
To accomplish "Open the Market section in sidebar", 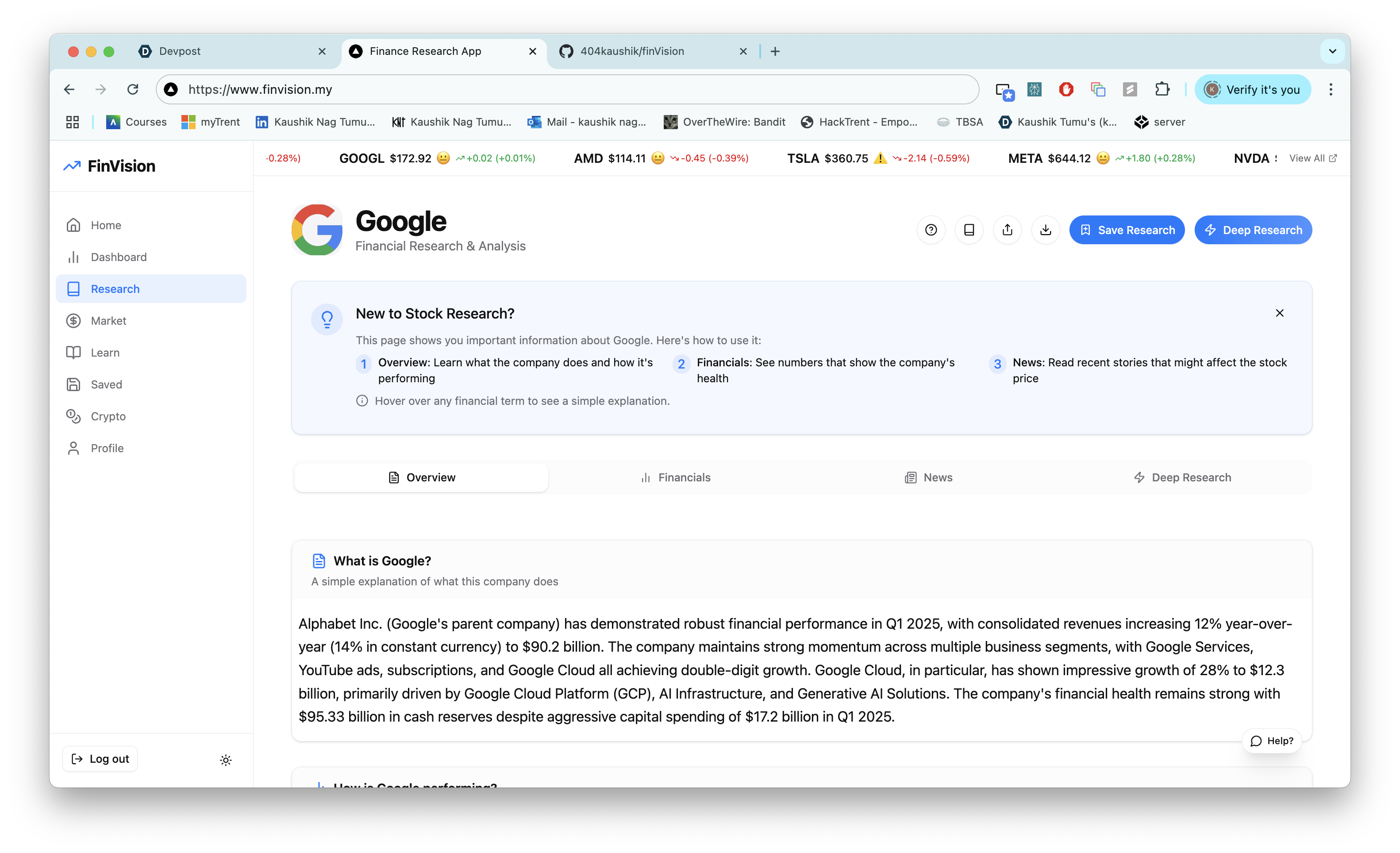I will [108, 320].
